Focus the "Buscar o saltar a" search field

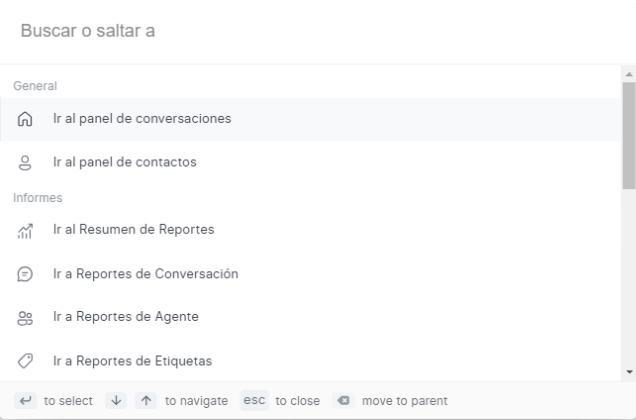300,32
